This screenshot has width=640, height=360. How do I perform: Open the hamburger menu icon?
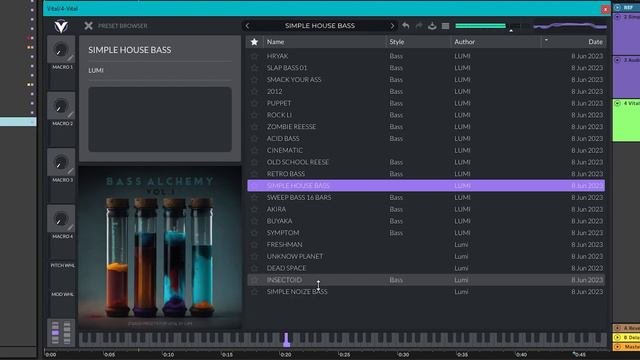click(445, 26)
